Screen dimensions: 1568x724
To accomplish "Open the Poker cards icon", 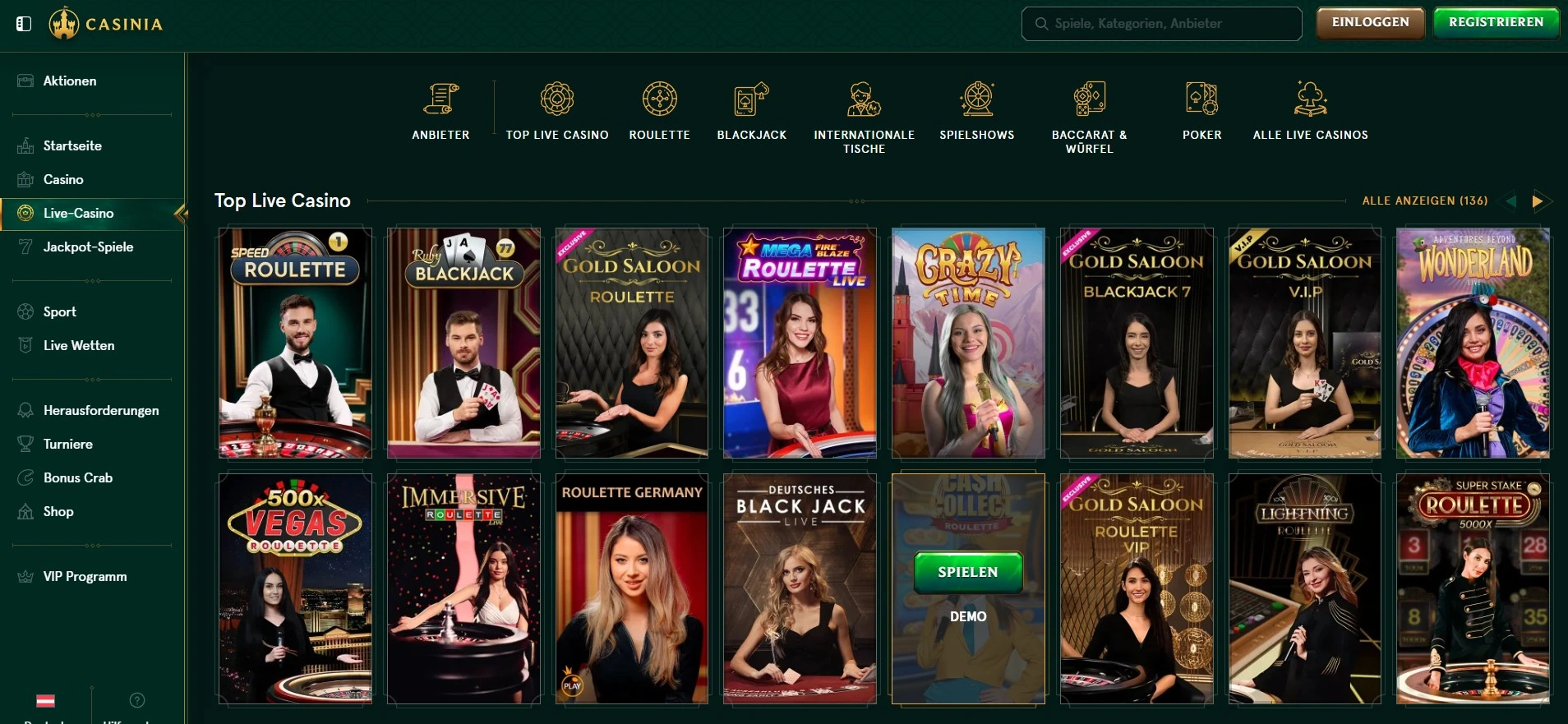I will tap(1201, 99).
